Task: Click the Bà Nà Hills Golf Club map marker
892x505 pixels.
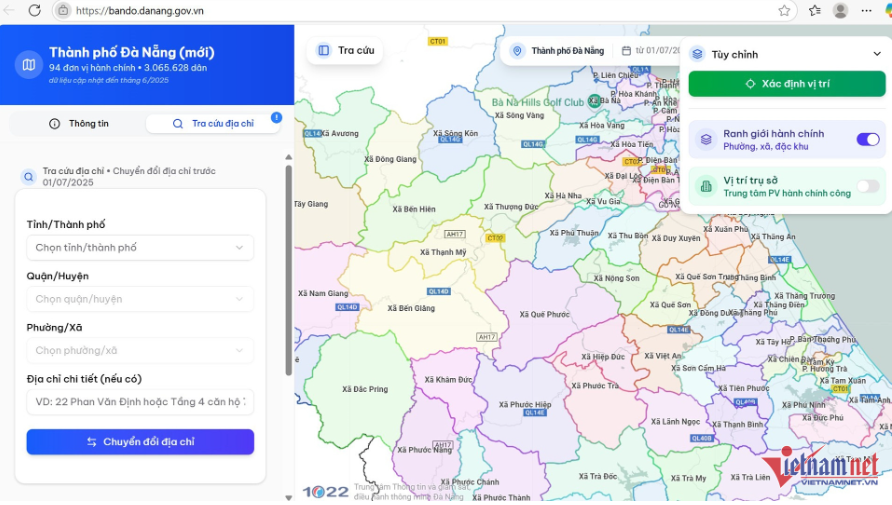Action: (595, 101)
